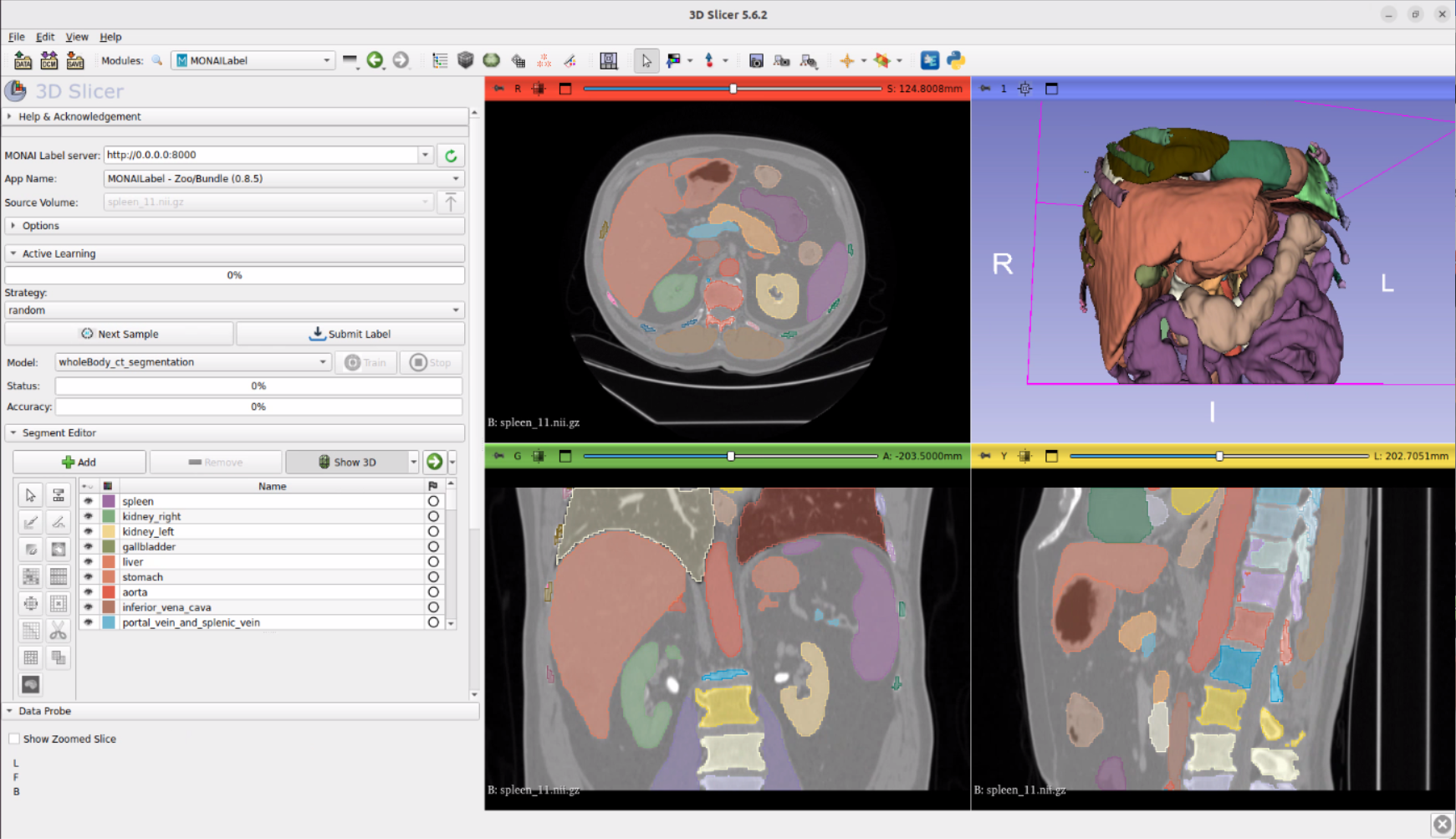Viewport: 1456px width, 839px height.
Task: Click the Save data toolbar icon
Action: (x=75, y=60)
